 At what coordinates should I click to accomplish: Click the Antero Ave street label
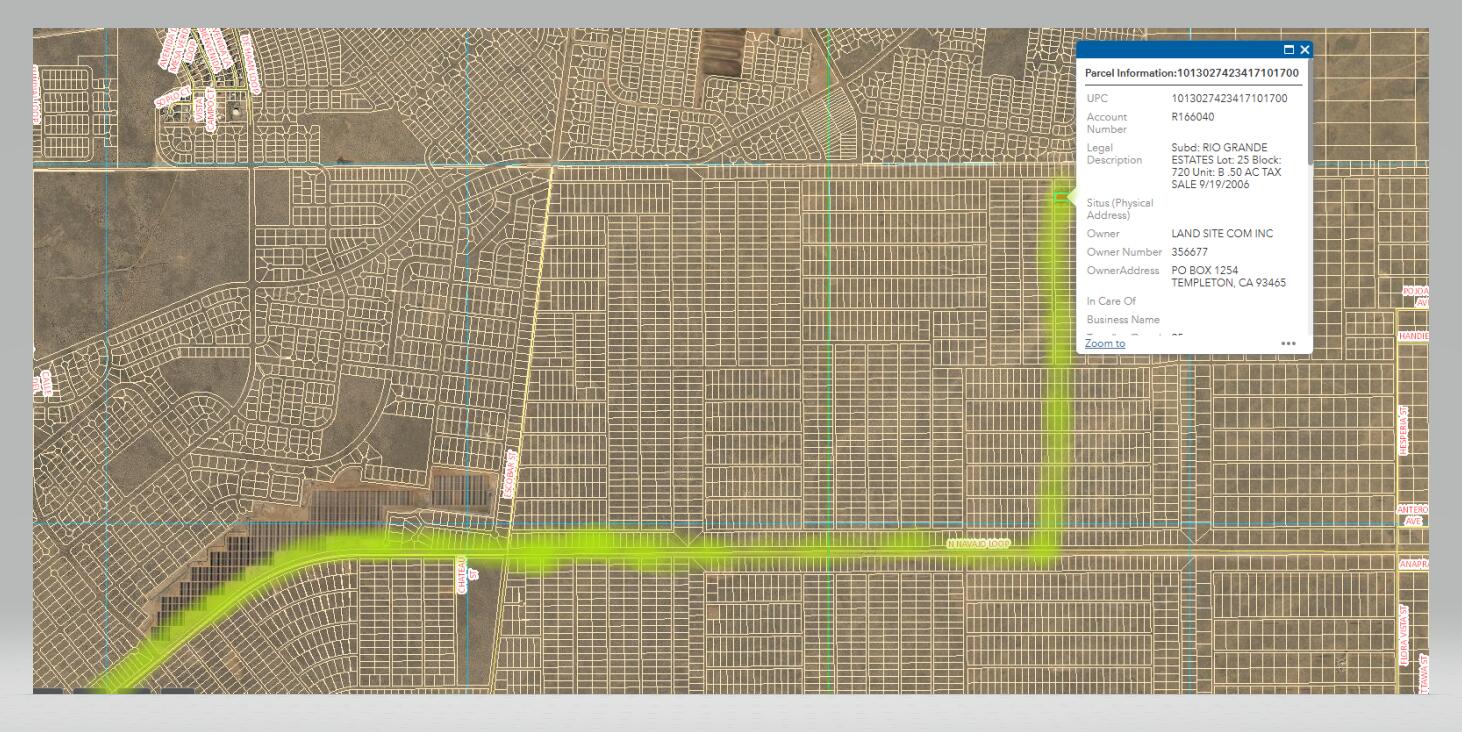click(x=1414, y=515)
